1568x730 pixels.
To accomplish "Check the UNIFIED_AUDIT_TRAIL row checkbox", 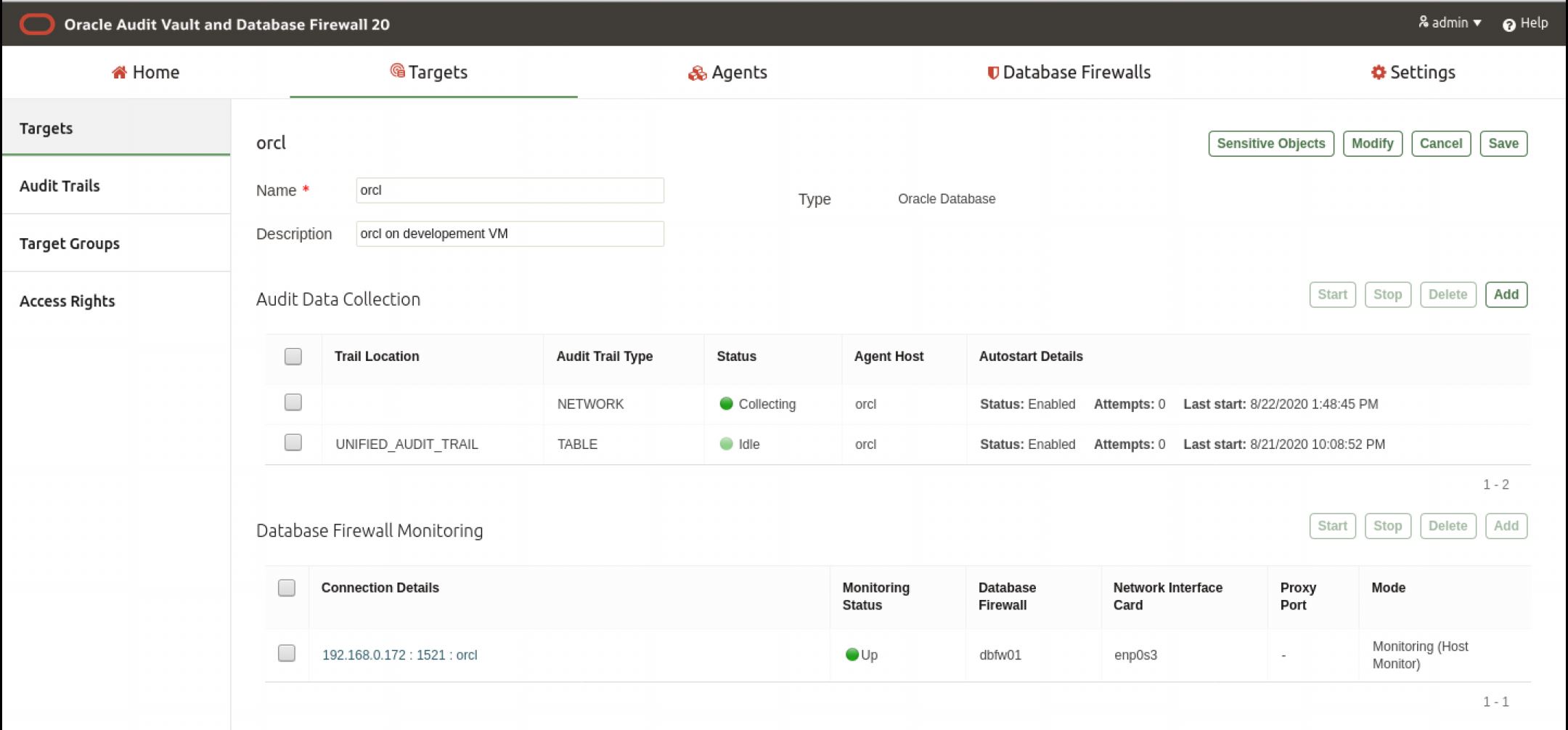I will point(293,442).
